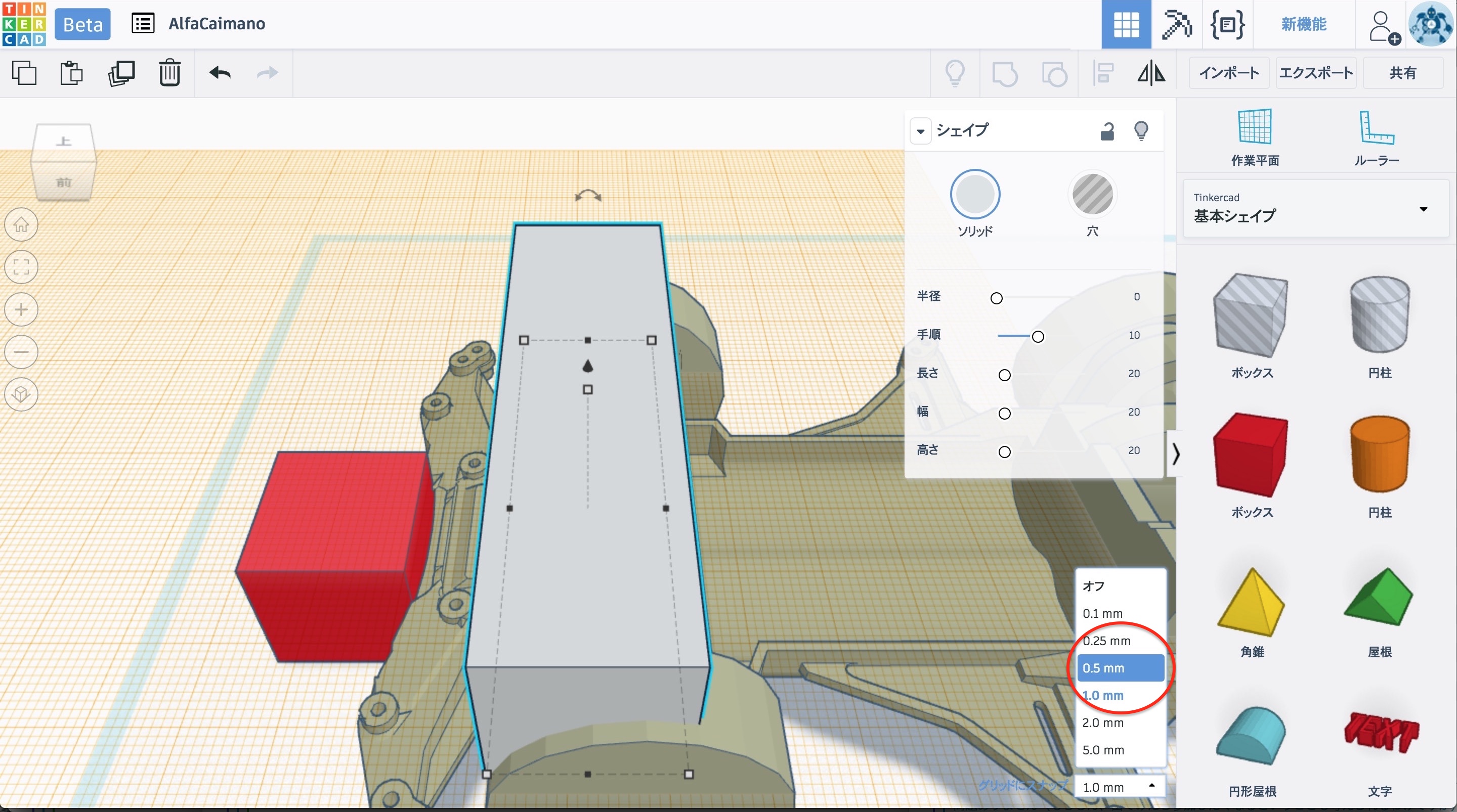Click the home view icon

click(21, 225)
